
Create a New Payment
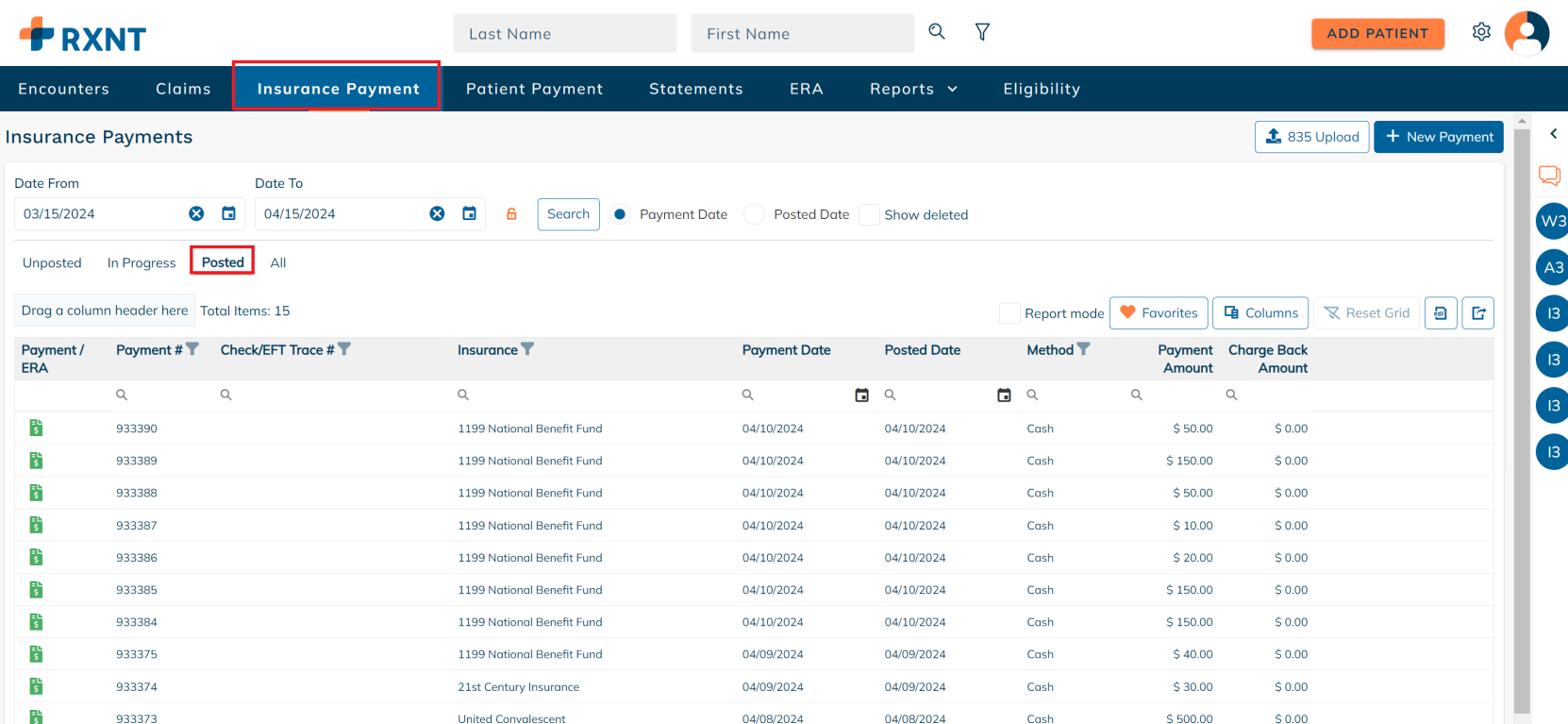coord(1439,137)
